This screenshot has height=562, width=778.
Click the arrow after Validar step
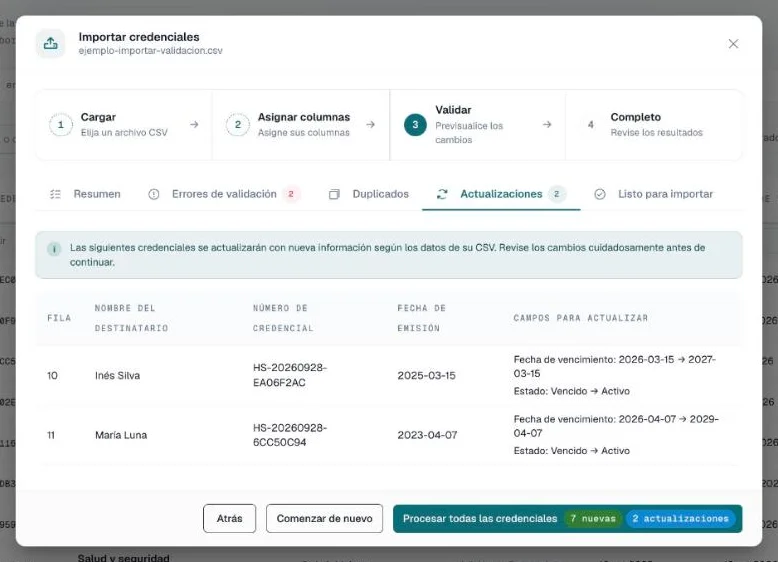point(547,125)
